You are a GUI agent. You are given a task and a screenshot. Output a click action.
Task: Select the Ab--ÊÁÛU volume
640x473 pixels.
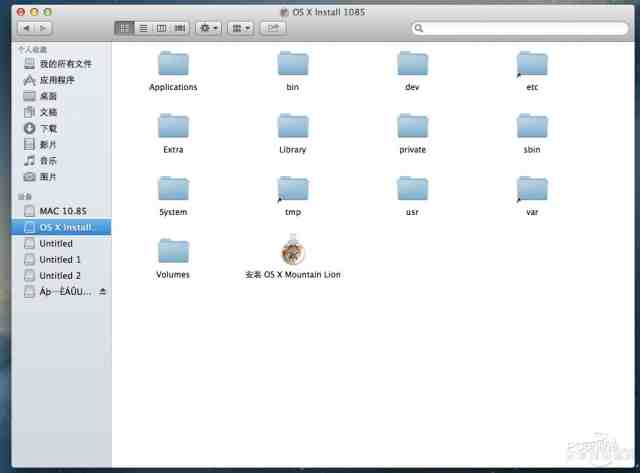coord(61,292)
